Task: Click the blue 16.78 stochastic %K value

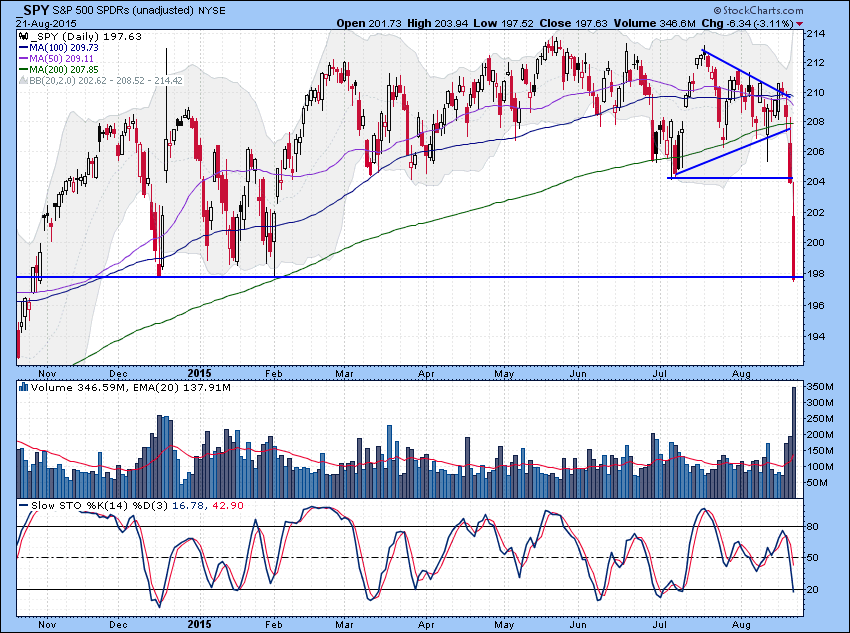Action: click(188, 506)
